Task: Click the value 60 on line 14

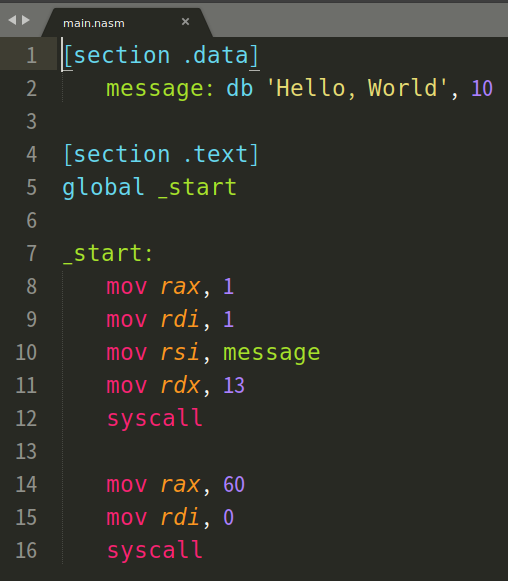Action: 234,484
